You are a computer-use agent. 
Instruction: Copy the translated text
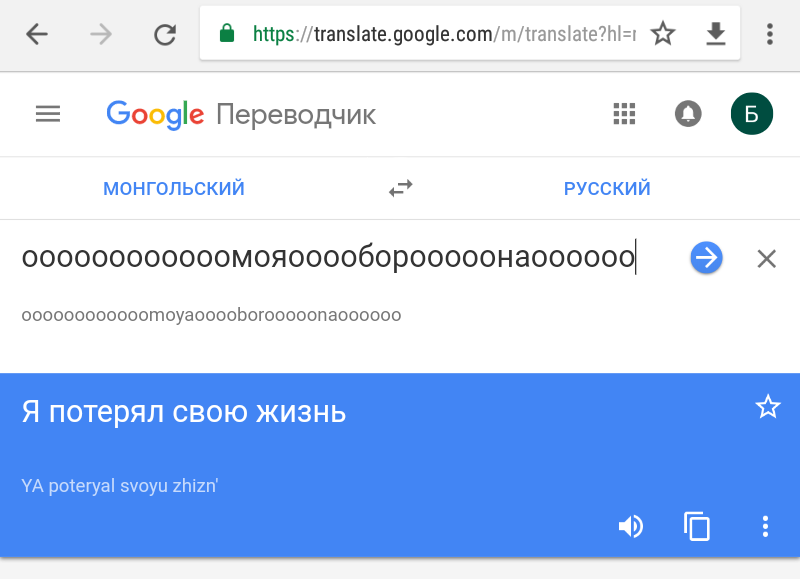[696, 526]
